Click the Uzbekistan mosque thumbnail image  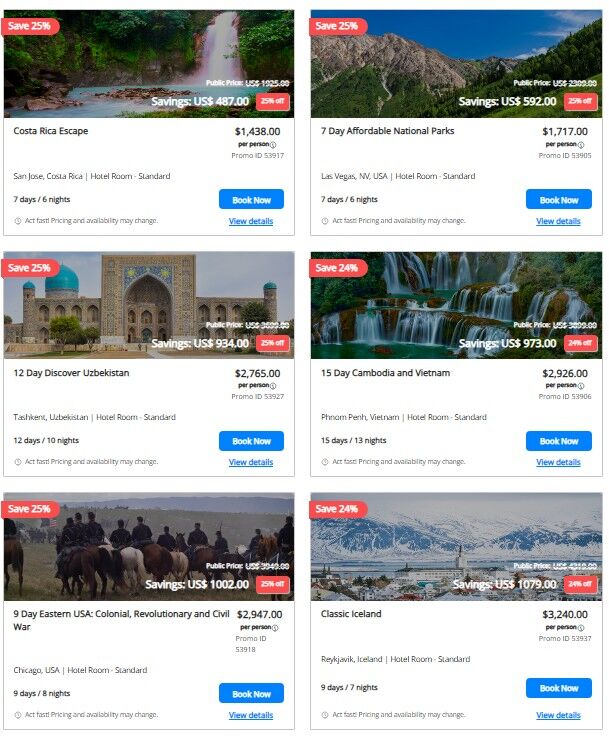coord(149,305)
